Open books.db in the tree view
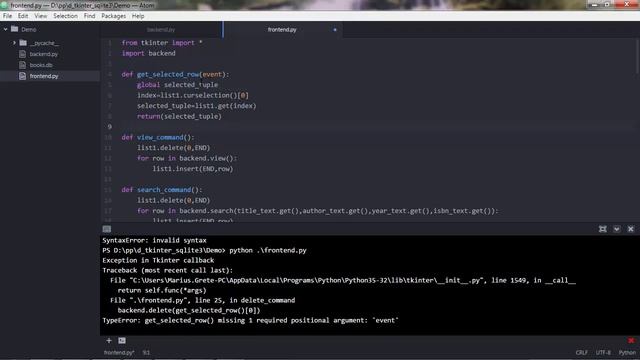The width and height of the screenshot is (640, 360). coord(41,65)
